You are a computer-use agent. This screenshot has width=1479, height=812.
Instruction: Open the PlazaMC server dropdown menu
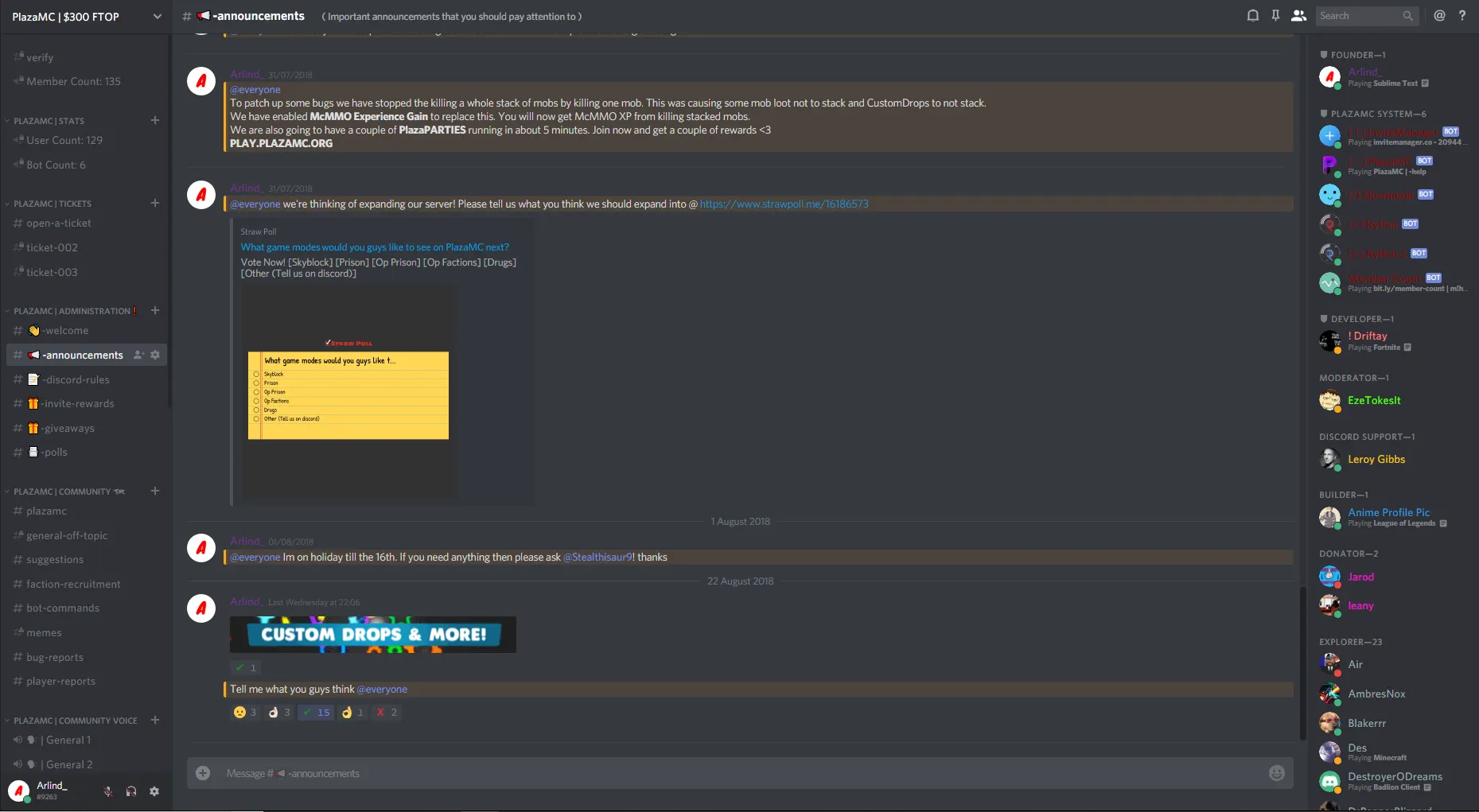(x=86, y=16)
